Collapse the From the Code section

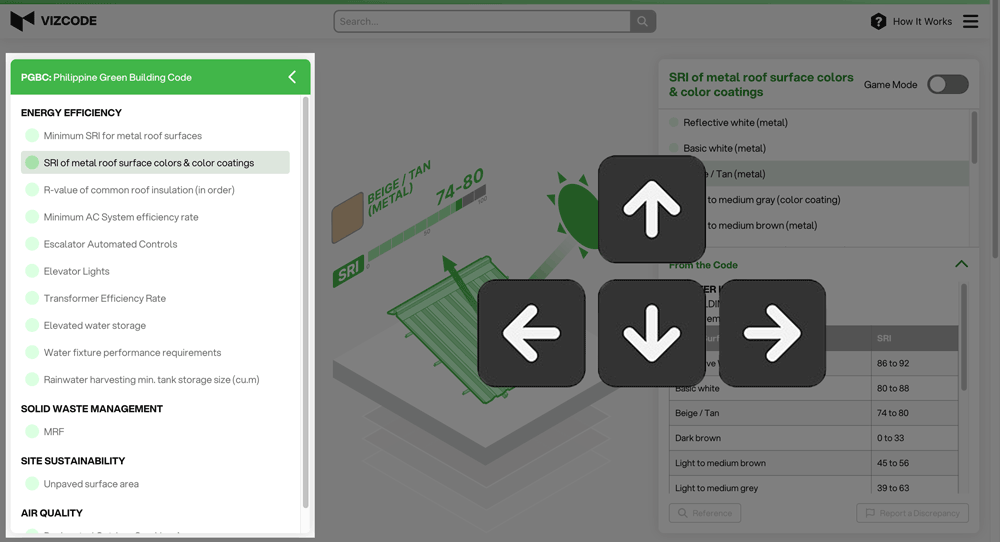(x=961, y=265)
